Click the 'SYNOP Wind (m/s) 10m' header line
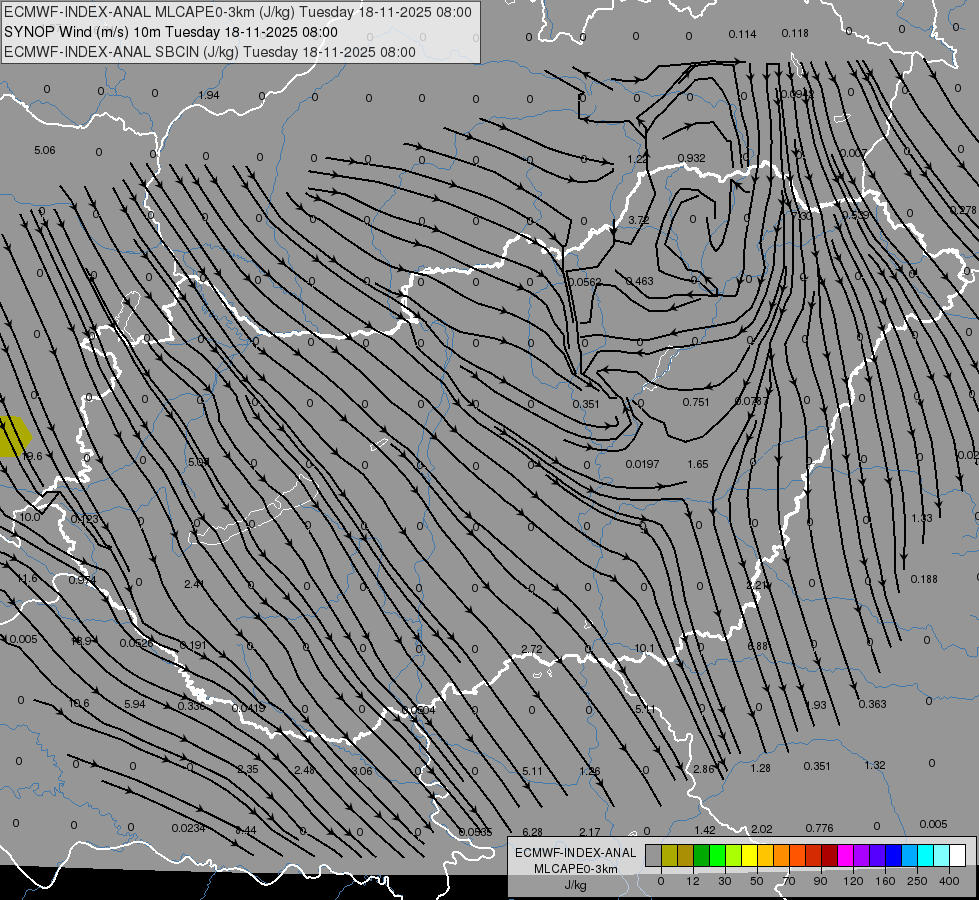Viewport: 979px width, 900px height. click(x=171, y=32)
